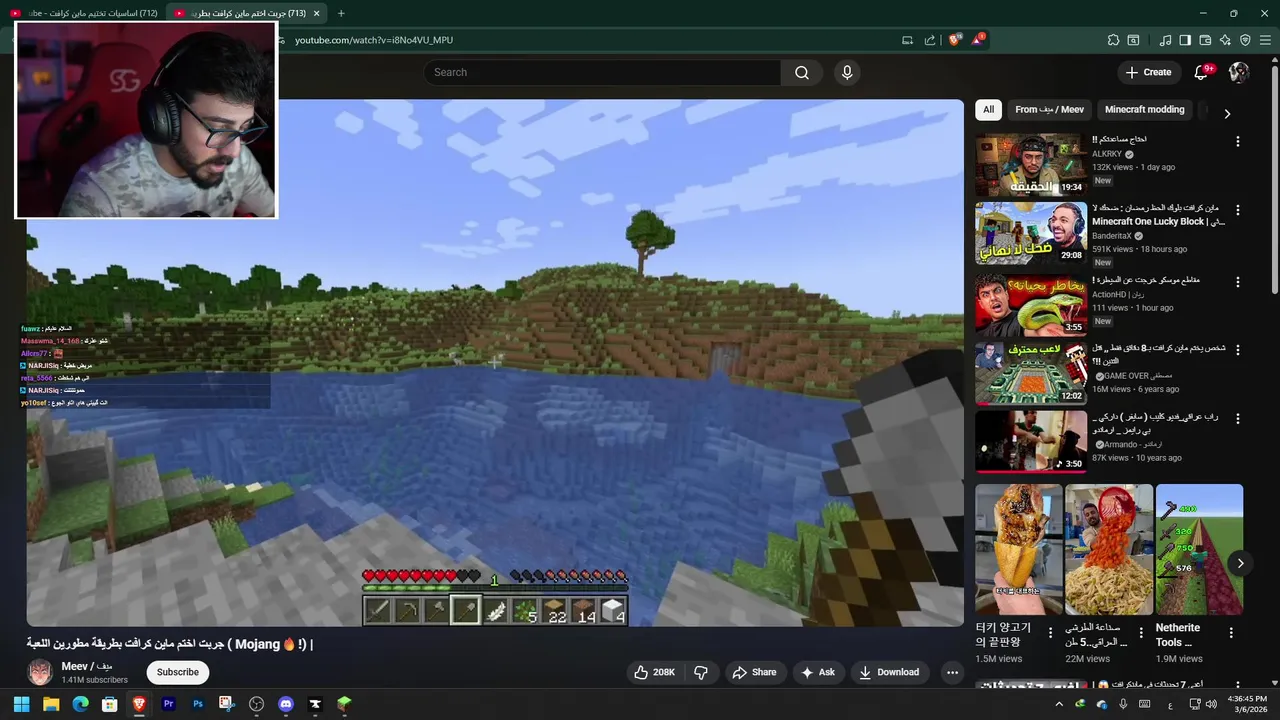Image resolution: width=1280 pixels, height=720 pixels.
Task: Open options for the ALKRKY video
Action: pyautogui.click(x=1238, y=142)
